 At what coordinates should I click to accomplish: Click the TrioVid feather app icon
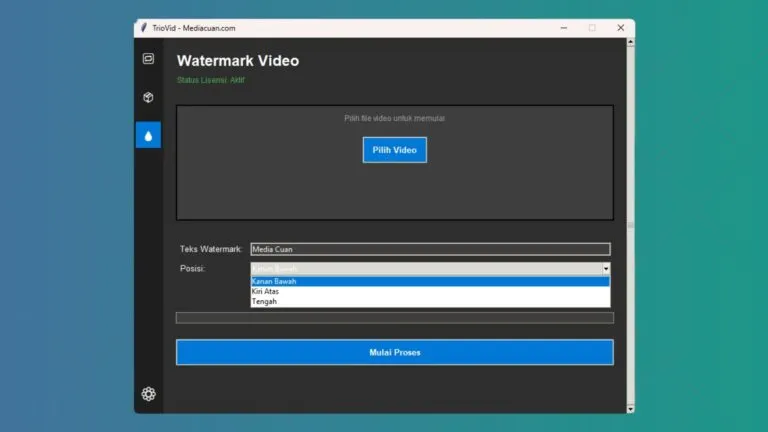click(144, 28)
